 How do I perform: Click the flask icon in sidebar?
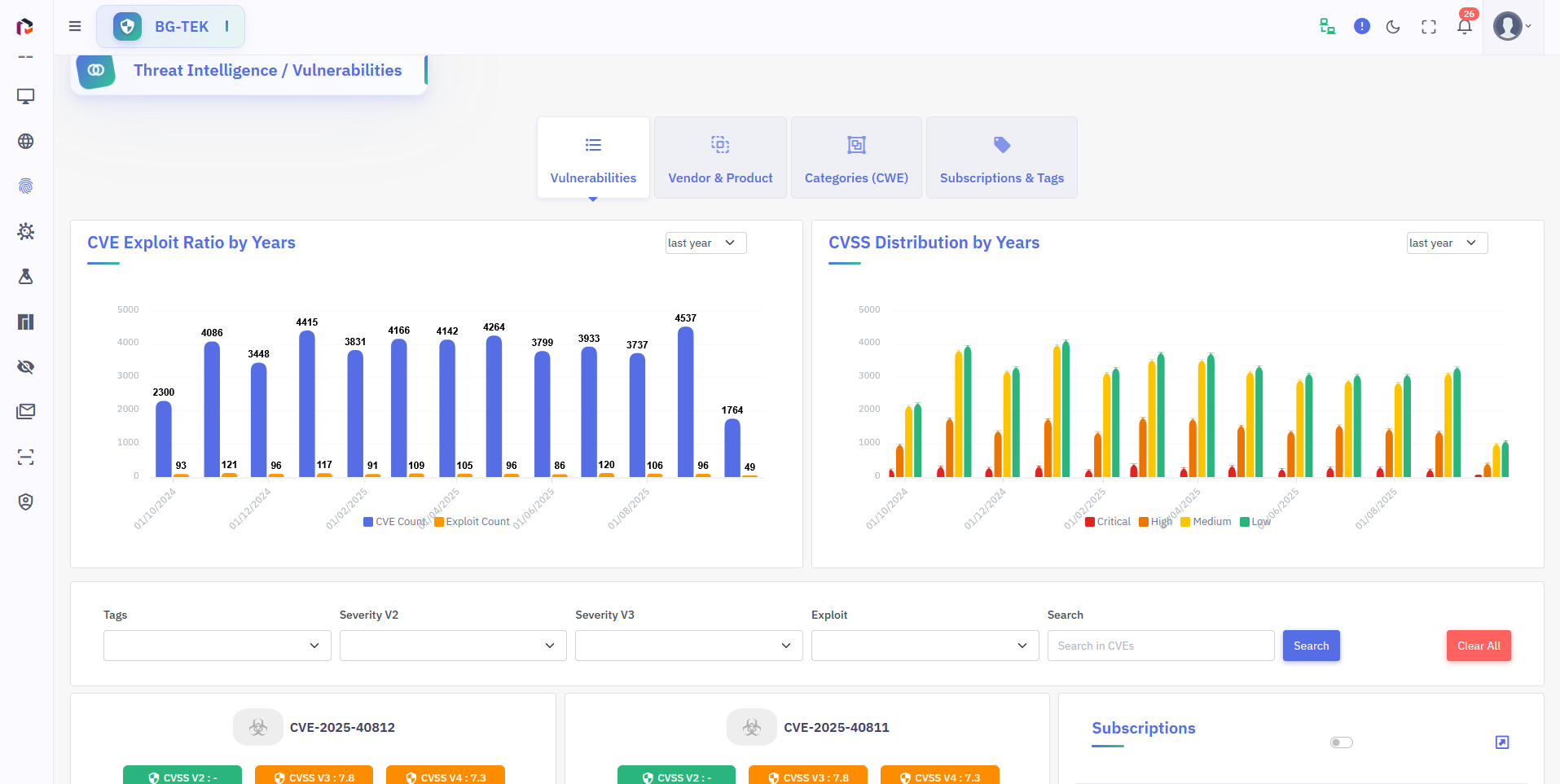tap(26, 277)
